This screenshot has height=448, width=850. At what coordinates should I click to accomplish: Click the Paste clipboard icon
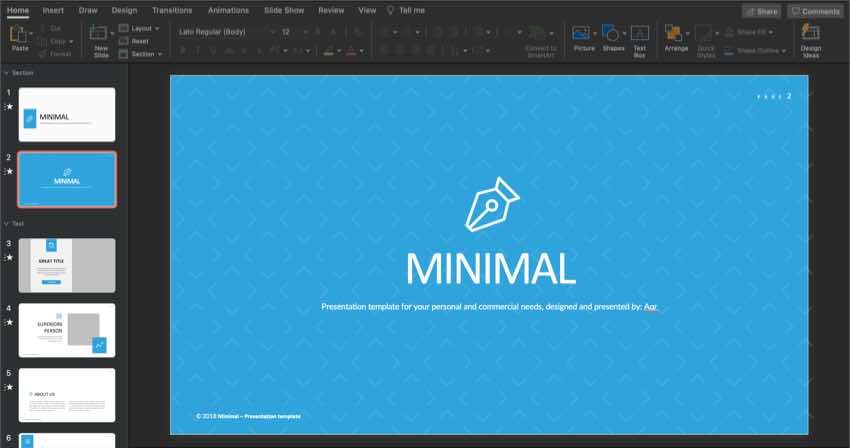click(x=19, y=36)
